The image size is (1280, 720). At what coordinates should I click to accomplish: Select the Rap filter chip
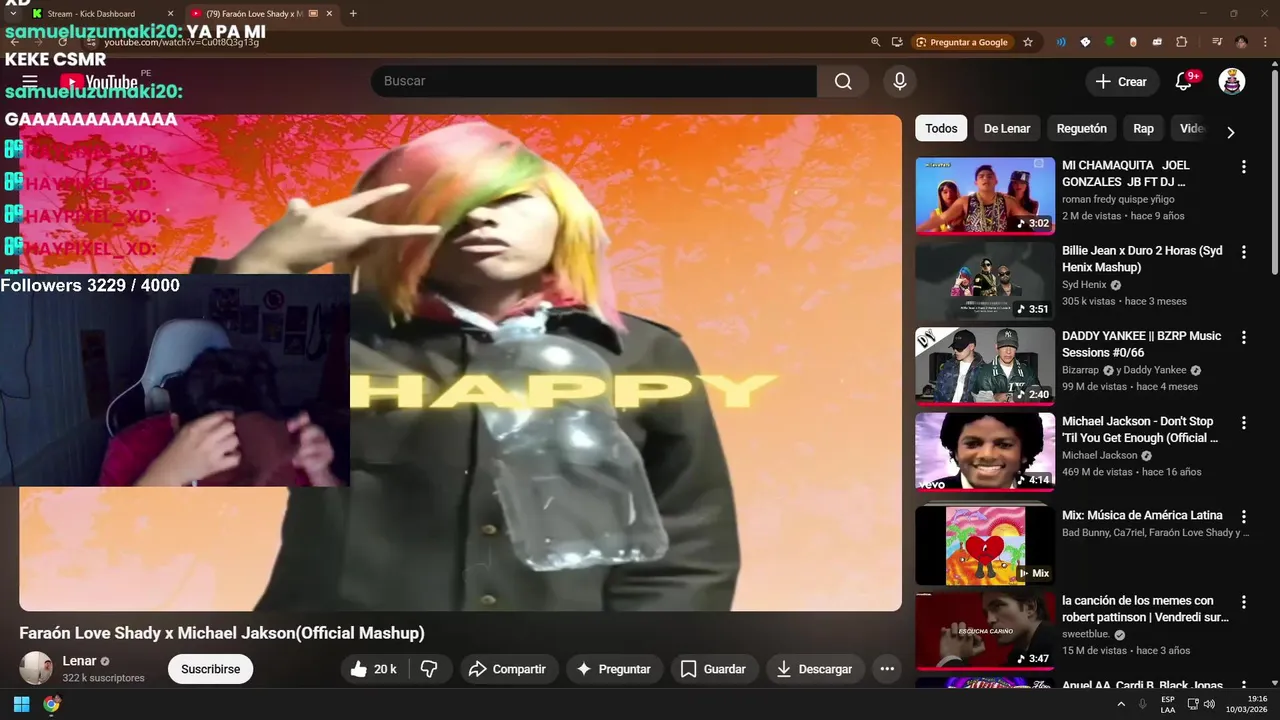tap(1143, 128)
